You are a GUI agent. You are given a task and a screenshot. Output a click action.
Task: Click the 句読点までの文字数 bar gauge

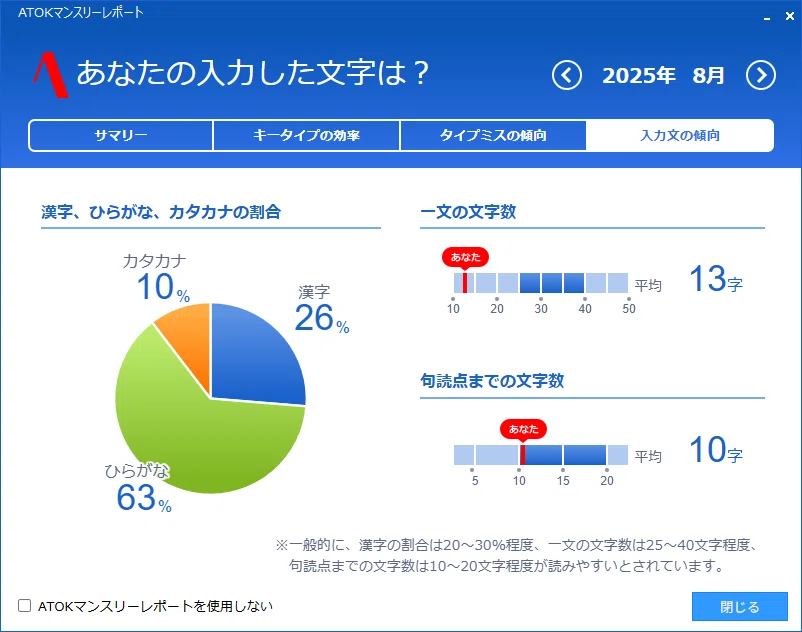tap(541, 455)
